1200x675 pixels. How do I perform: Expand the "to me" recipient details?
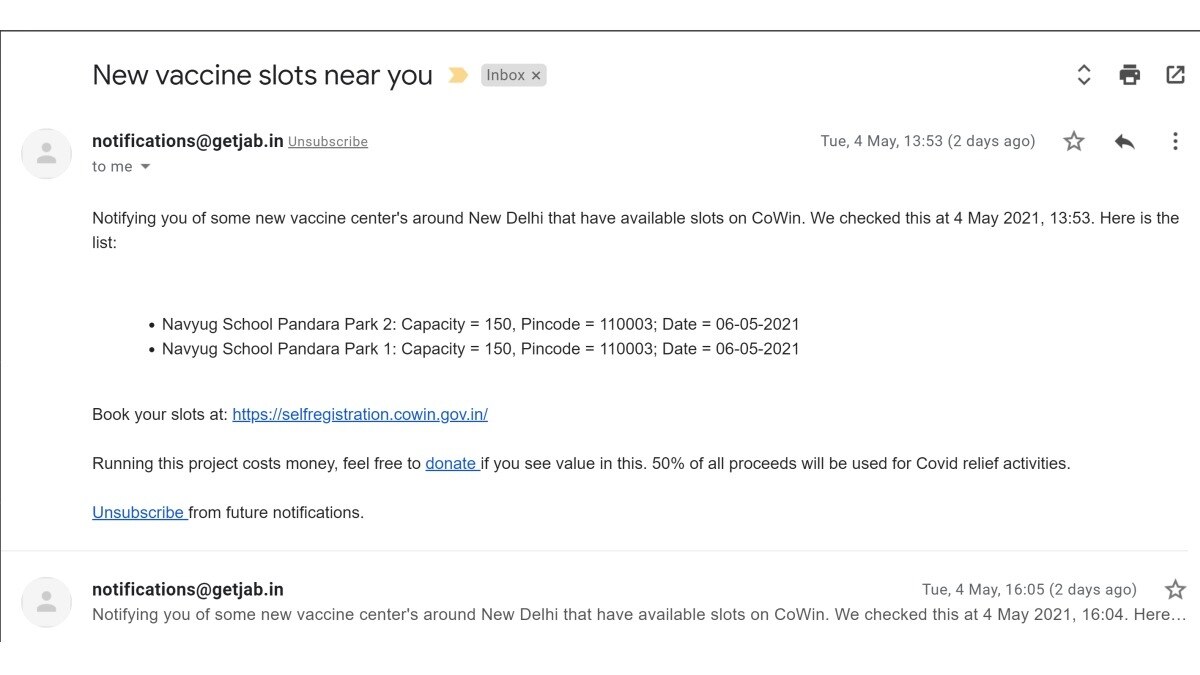[145, 167]
